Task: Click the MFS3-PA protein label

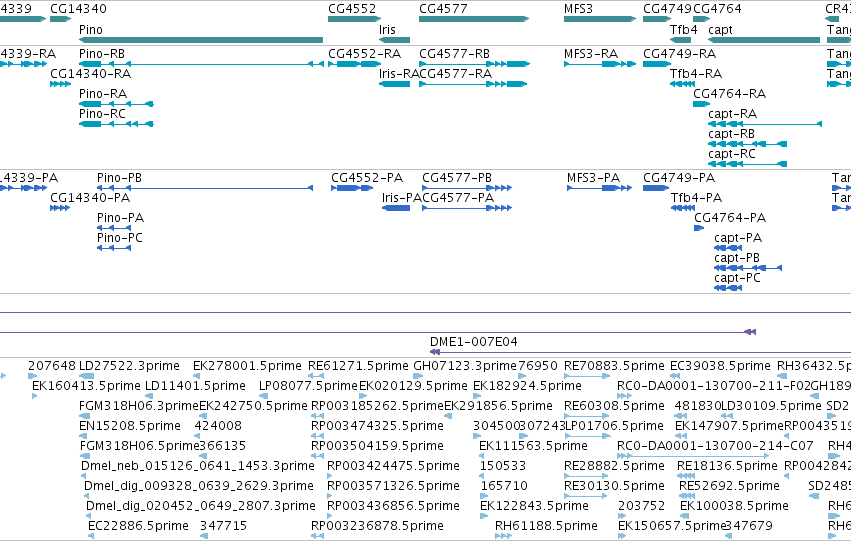Action: click(x=593, y=177)
